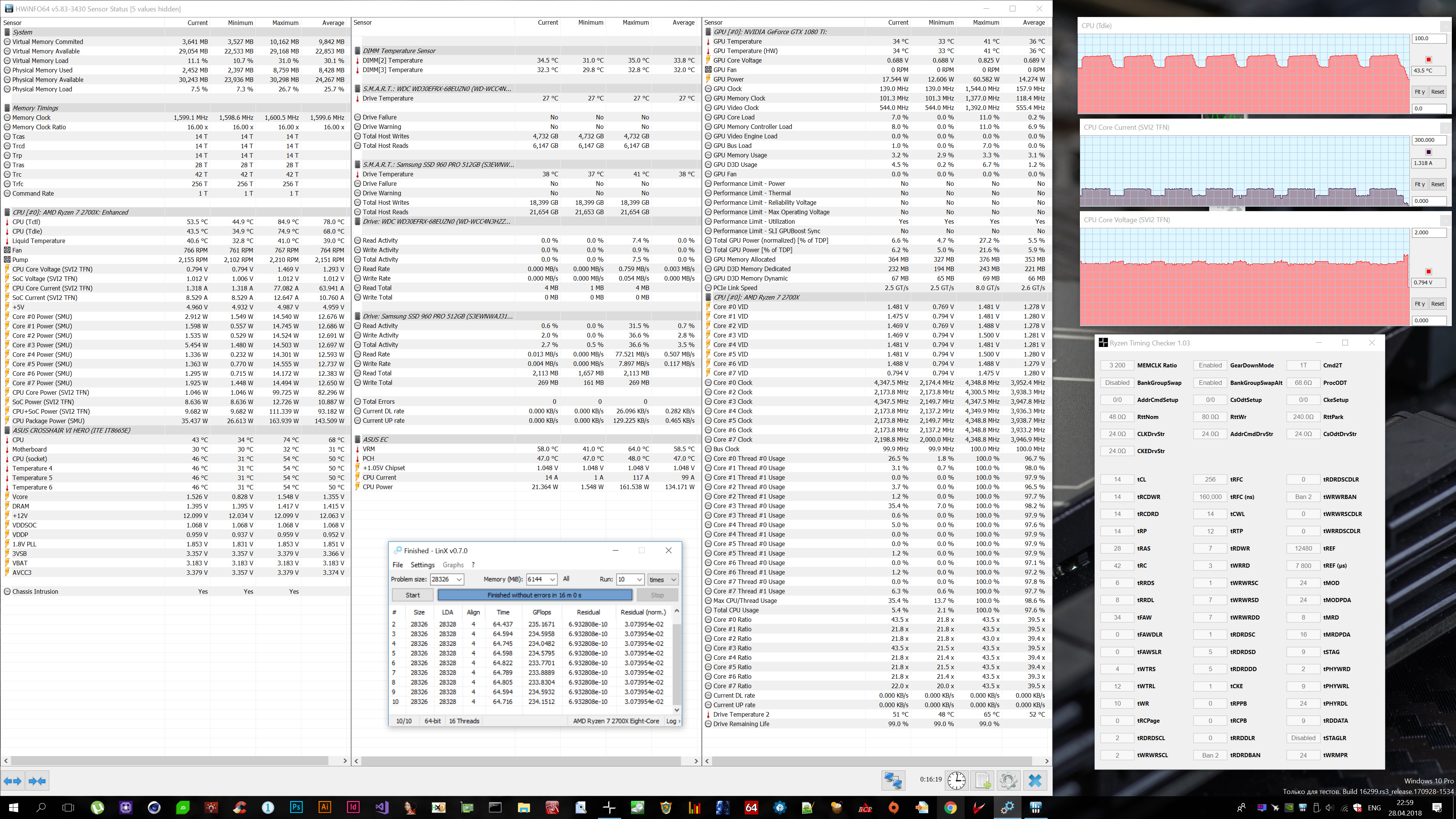Viewport: 1456px width, 819px height.
Task: Close sensors with the blue X icon
Action: (x=1035, y=781)
